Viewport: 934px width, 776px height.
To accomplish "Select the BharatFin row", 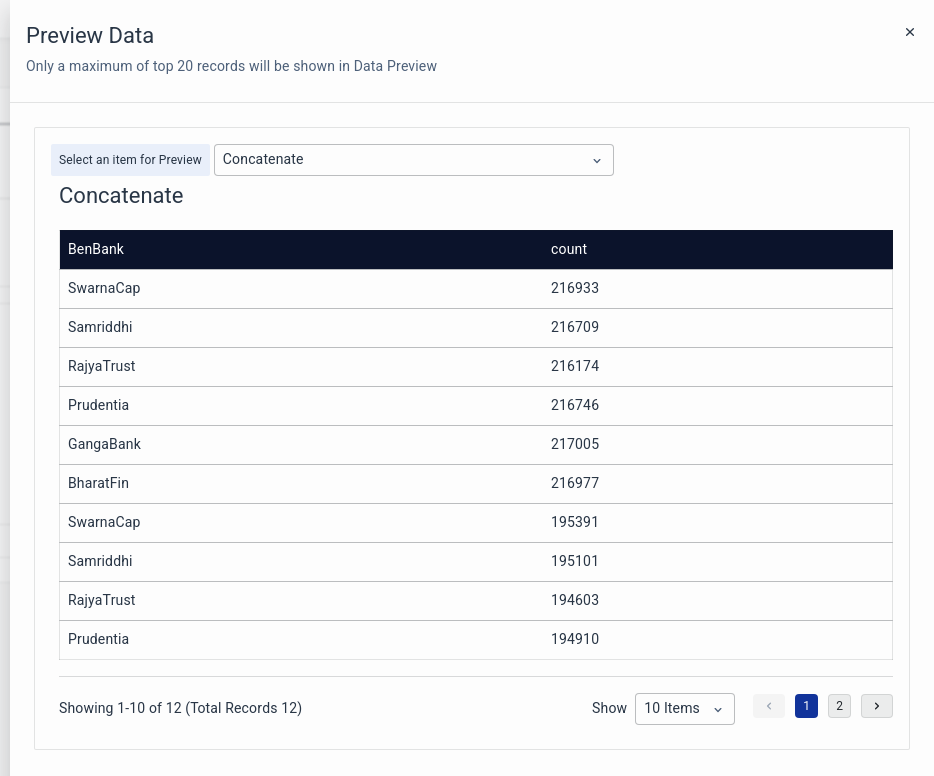I will pos(98,483).
